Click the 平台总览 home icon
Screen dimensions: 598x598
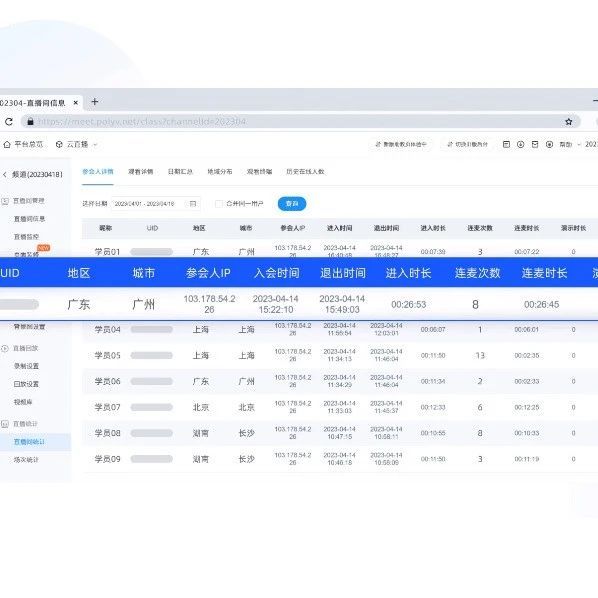pyautogui.click(x=7, y=145)
